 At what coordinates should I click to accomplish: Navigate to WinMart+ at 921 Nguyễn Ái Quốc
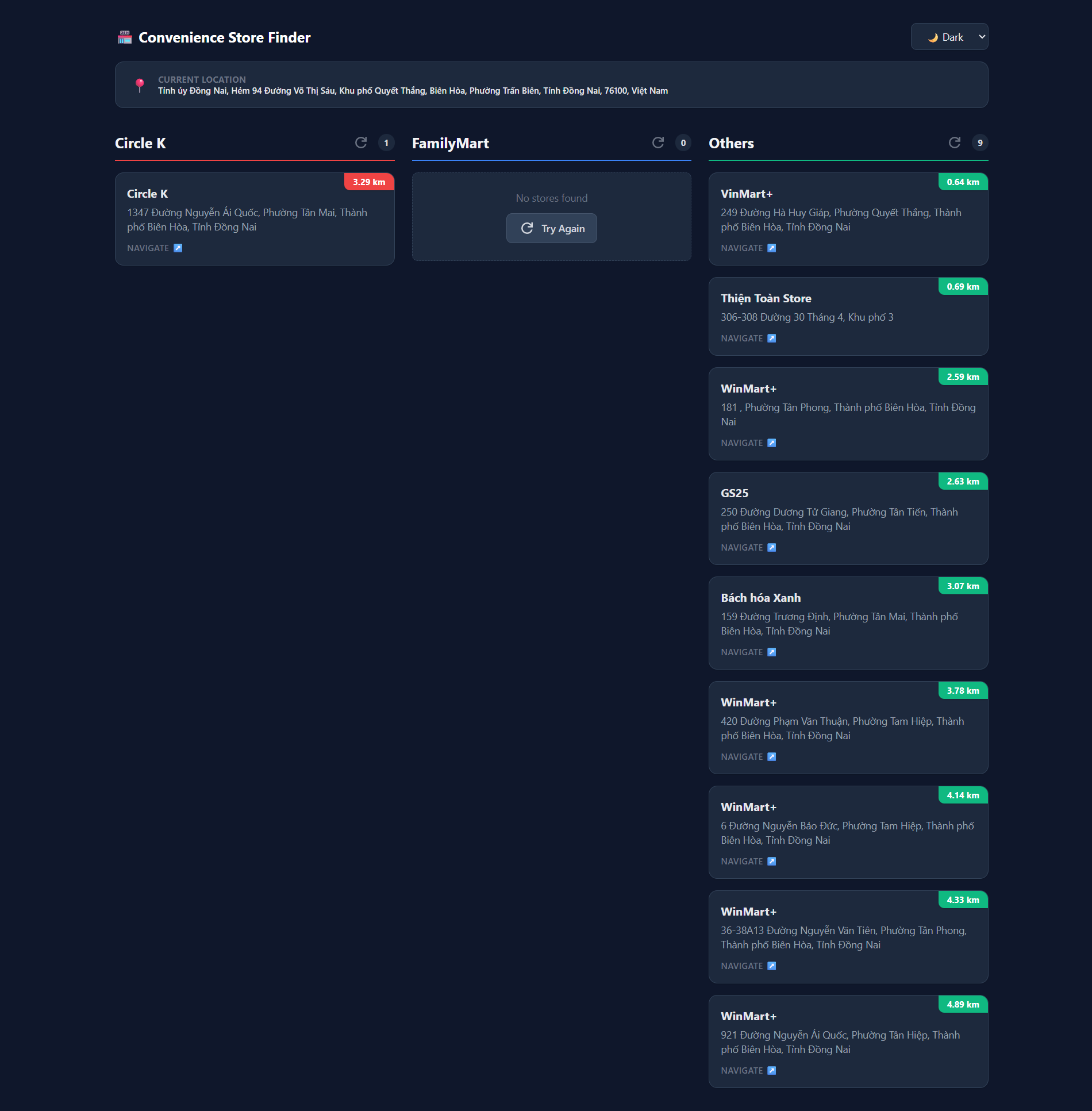pos(748,1070)
